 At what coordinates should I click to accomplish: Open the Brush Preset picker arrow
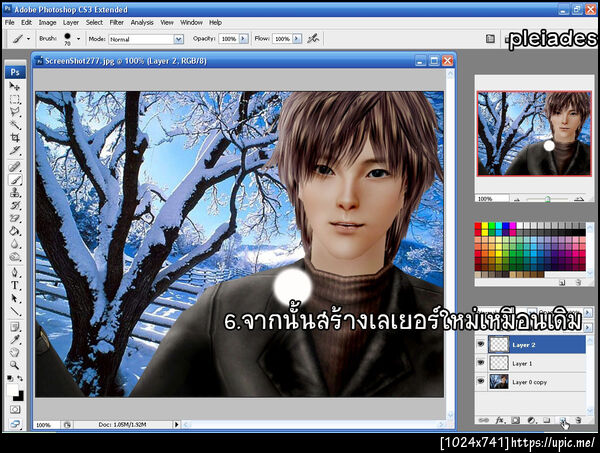coord(78,39)
